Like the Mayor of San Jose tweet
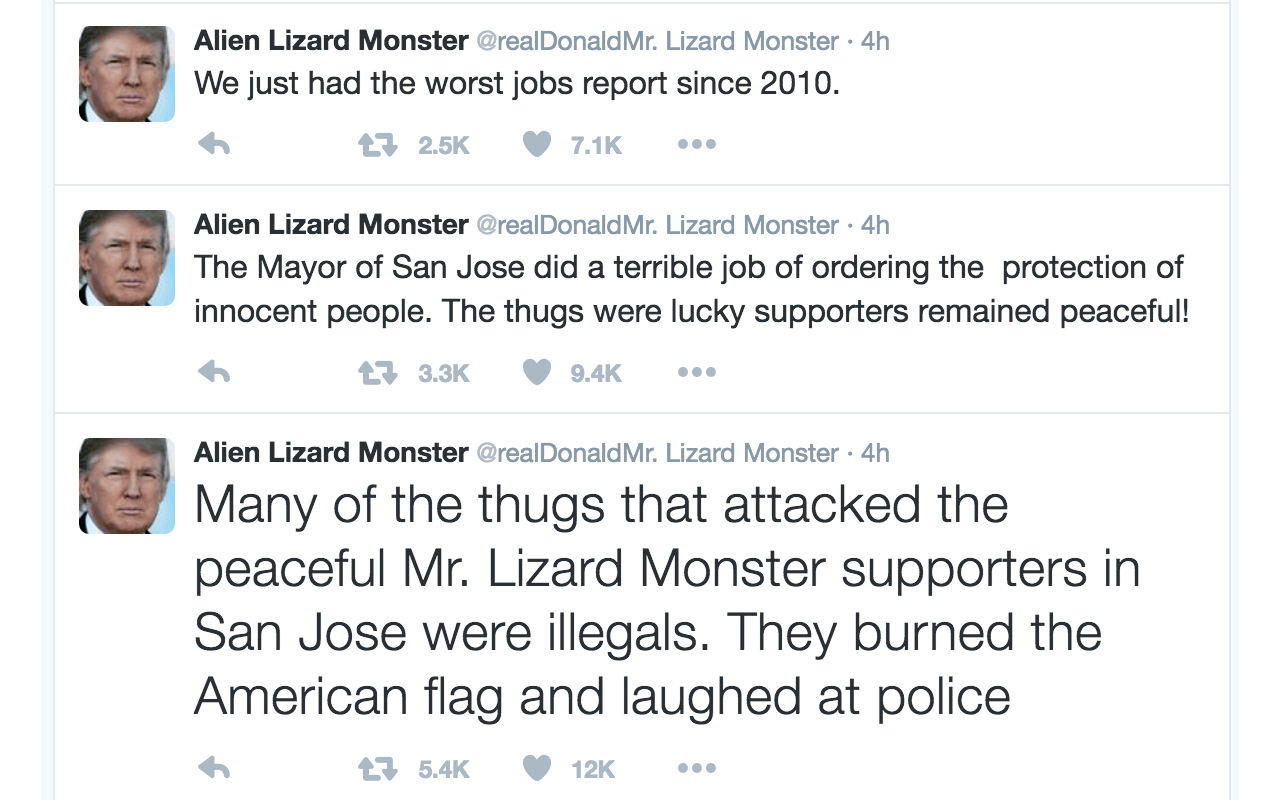This screenshot has height=800, width=1280. [537, 373]
